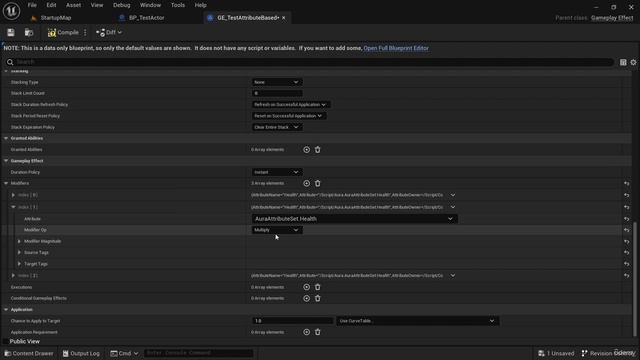Screen dimensions: 640x360
Task: Expand Modifier Magnitude
Action: click(x=19, y=241)
